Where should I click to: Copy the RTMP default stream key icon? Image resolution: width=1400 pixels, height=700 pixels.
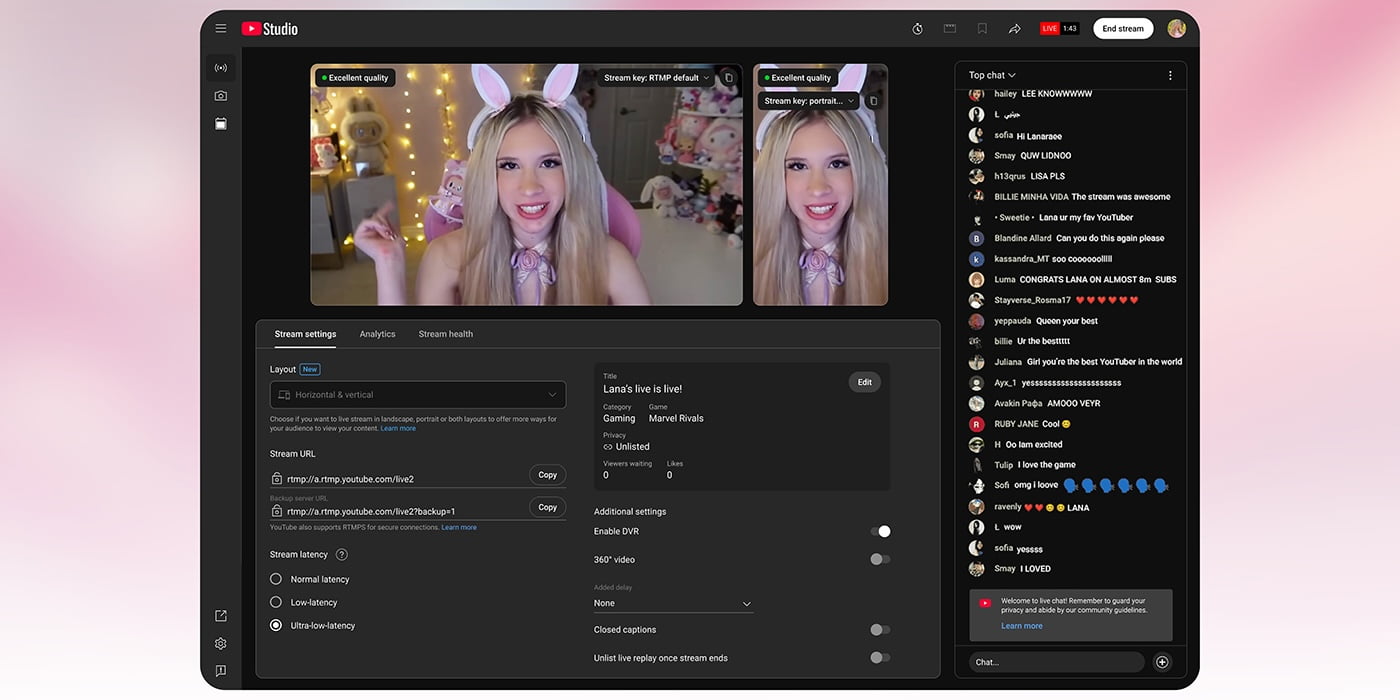click(x=728, y=78)
